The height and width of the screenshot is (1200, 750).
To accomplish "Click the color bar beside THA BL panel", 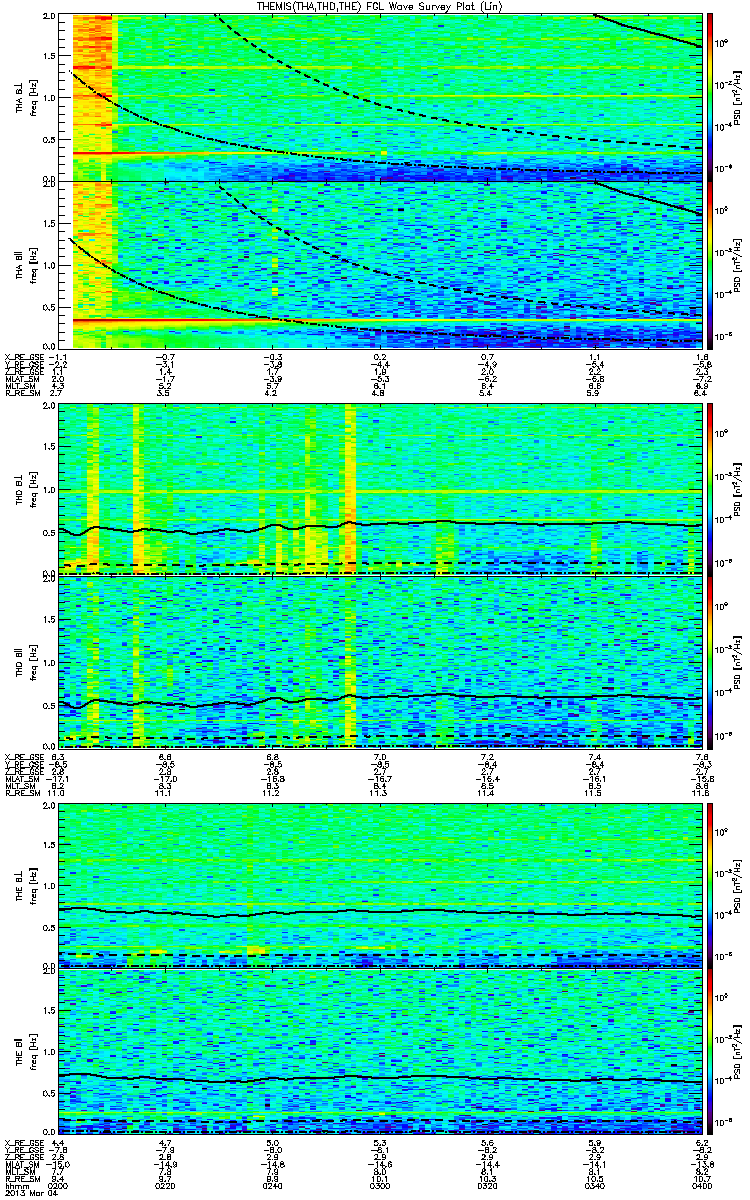I will coord(711,97).
